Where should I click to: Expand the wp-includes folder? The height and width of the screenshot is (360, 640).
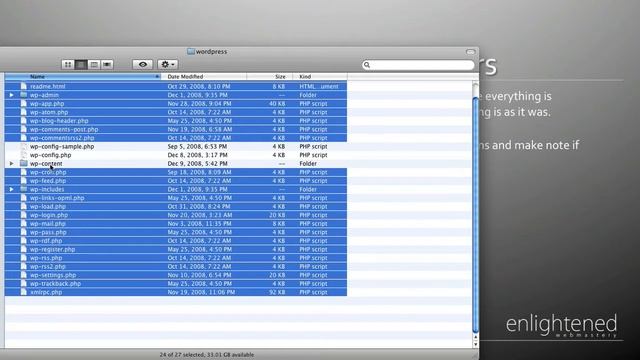[x=11, y=189]
